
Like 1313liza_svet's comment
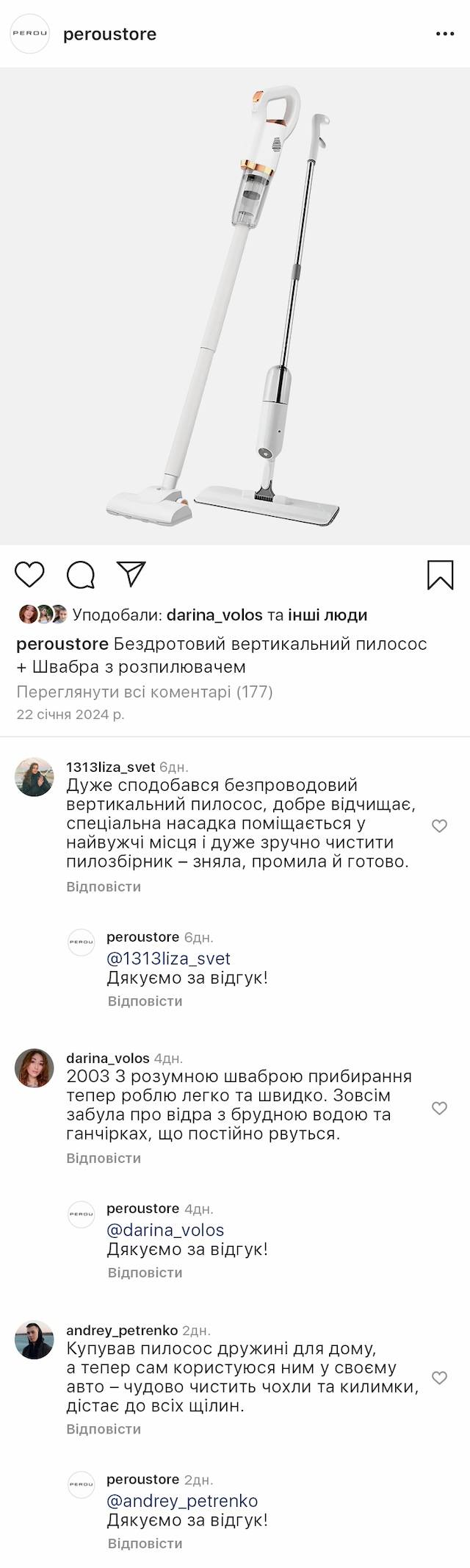pos(439,826)
